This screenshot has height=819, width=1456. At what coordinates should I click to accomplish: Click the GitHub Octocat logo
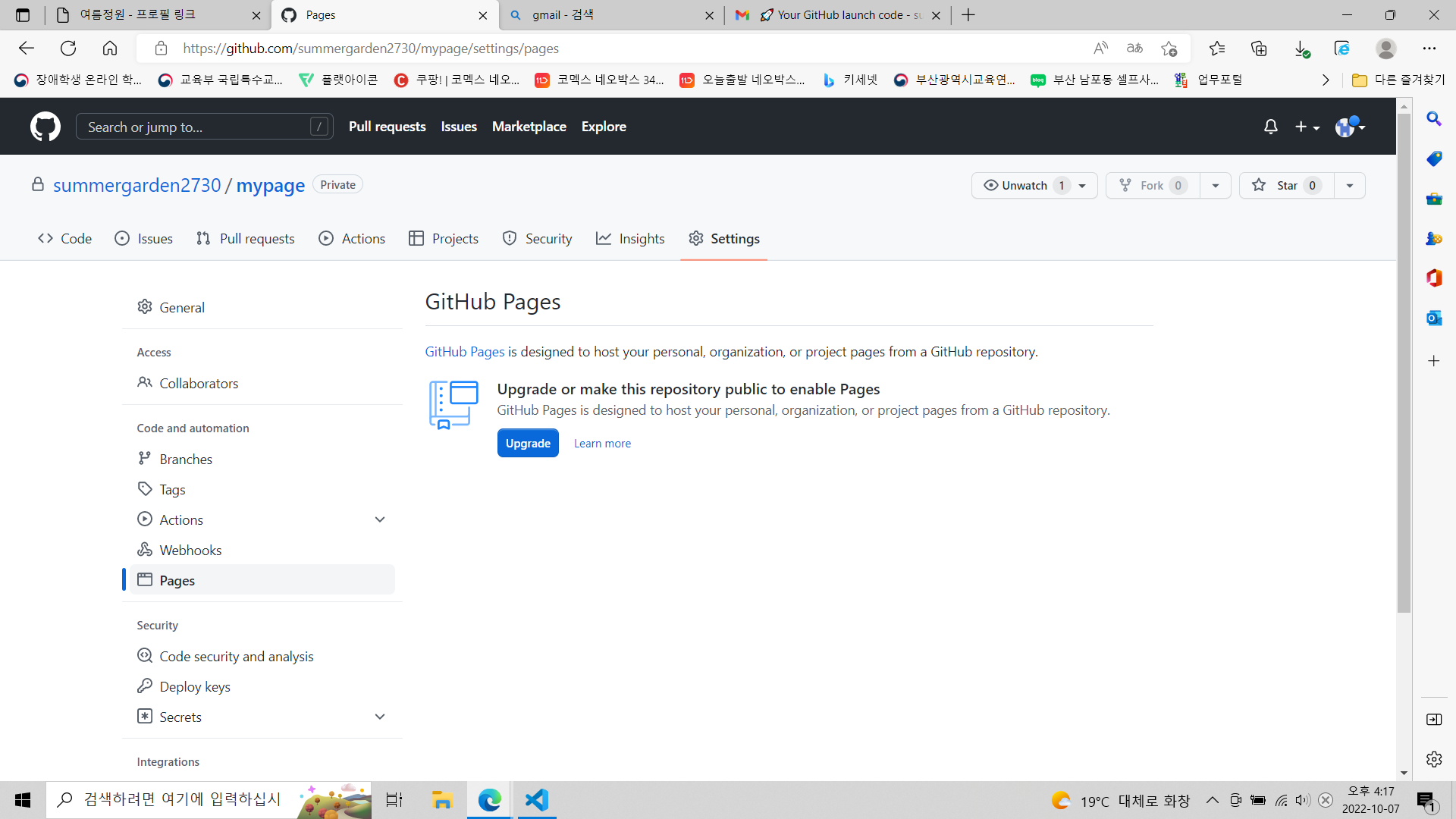pos(45,127)
